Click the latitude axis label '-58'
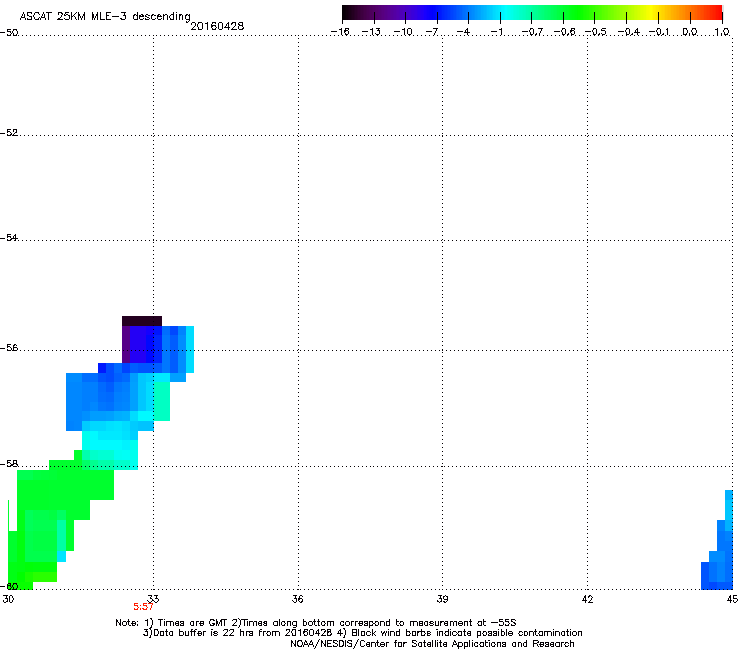This screenshot has width=740, height=650. click(9, 464)
